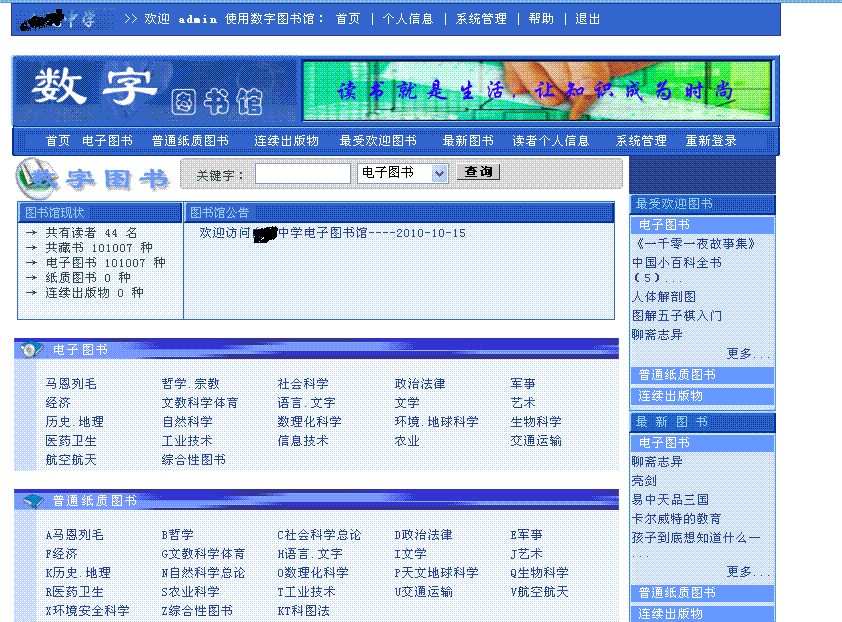Open the 马恩列毛 e-book category link
Screen dimensions: 842x622
click(x=71, y=384)
